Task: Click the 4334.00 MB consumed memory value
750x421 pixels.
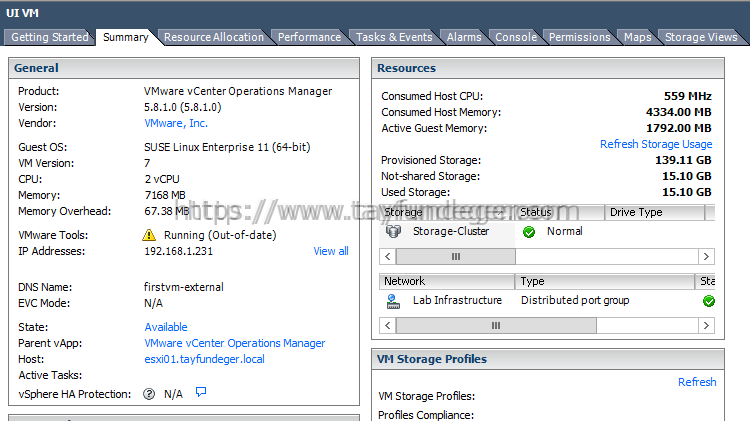Action: (678, 112)
